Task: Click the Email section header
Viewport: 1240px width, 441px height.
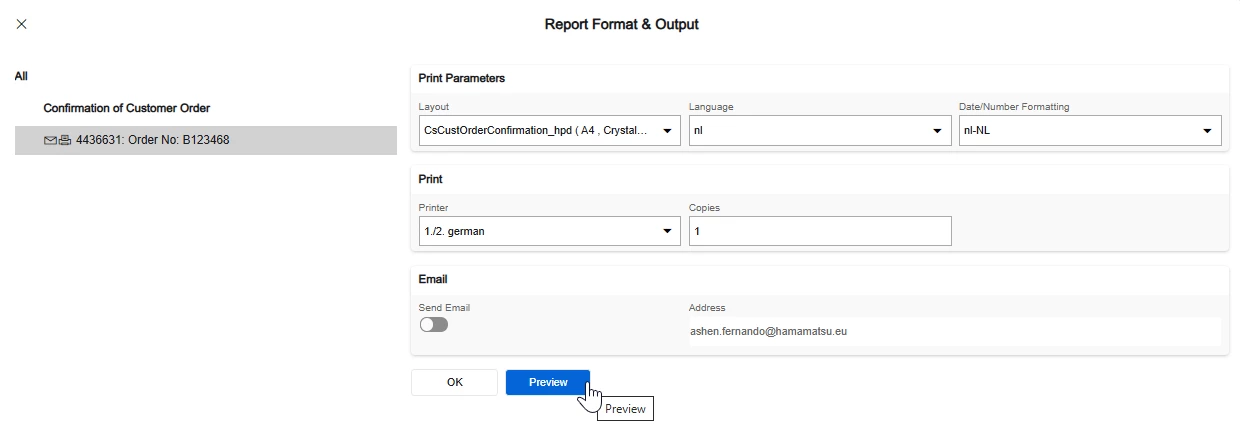Action: 433,280
